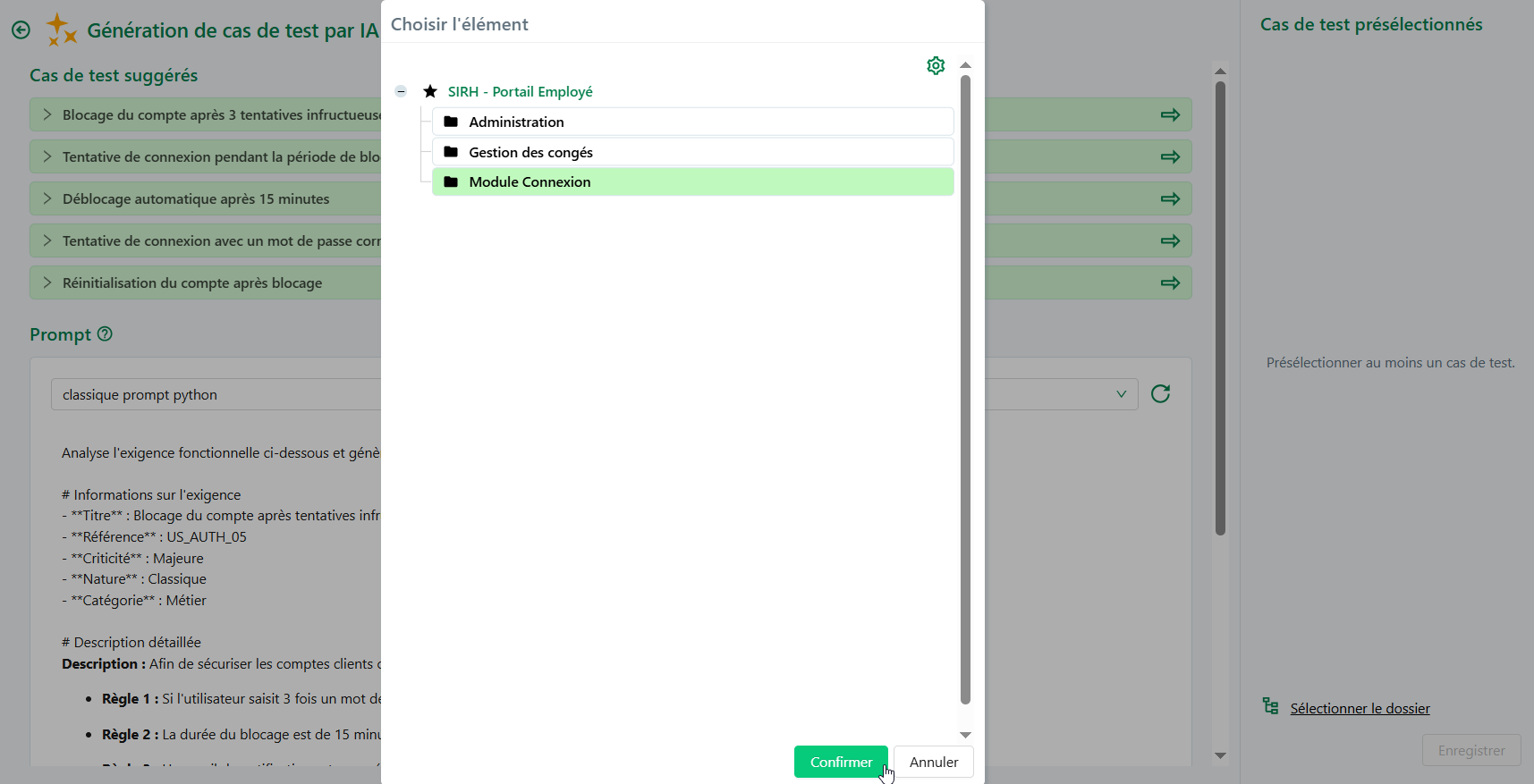Open the Sélectionner le dossier link
The height and width of the screenshot is (784, 1534).
[x=1360, y=709]
